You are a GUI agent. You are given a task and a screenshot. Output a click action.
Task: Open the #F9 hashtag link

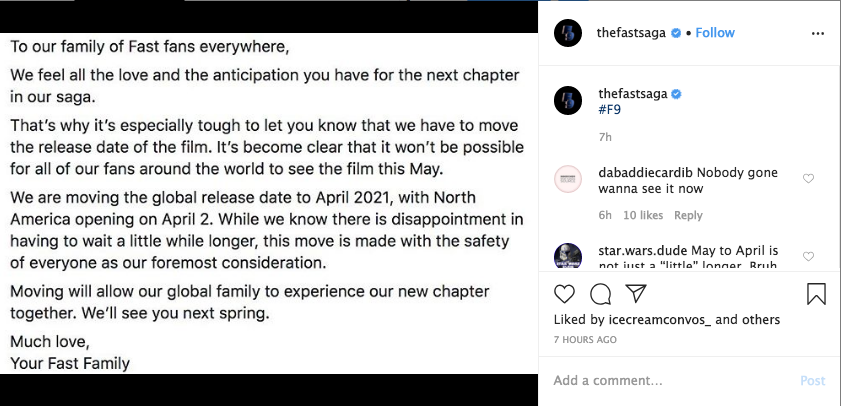tap(612, 110)
